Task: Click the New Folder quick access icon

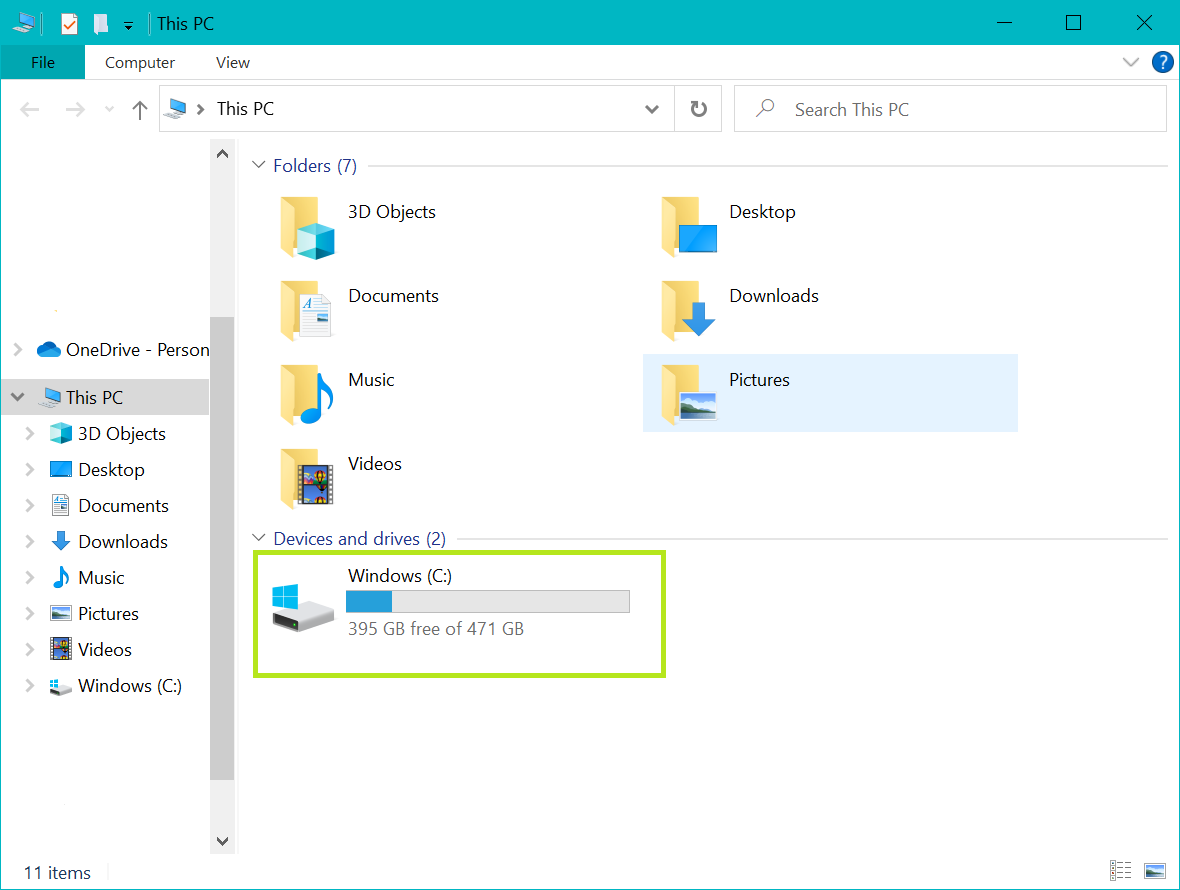Action: pyautogui.click(x=100, y=22)
